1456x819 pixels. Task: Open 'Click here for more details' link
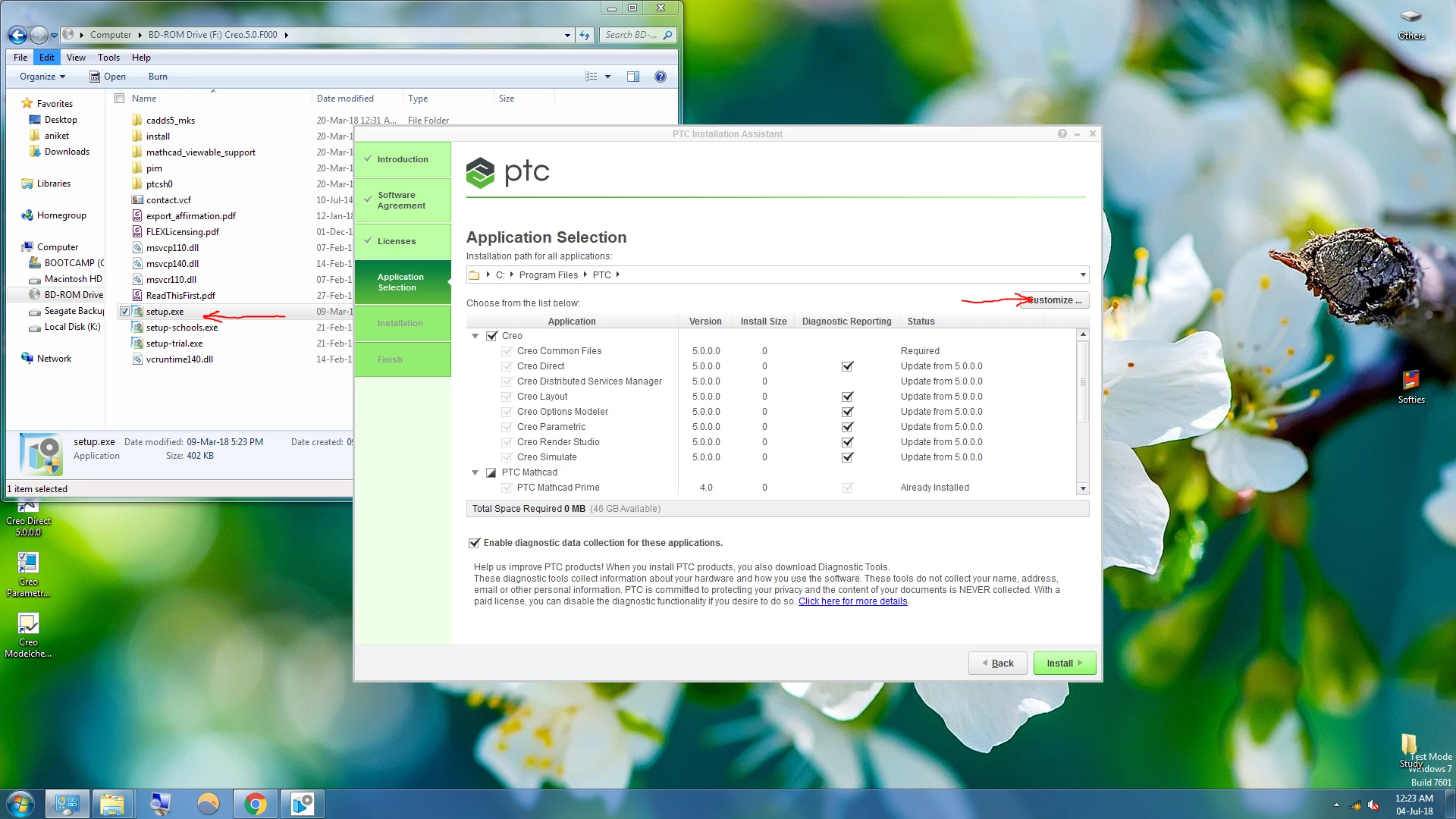pyautogui.click(x=852, y=601)
